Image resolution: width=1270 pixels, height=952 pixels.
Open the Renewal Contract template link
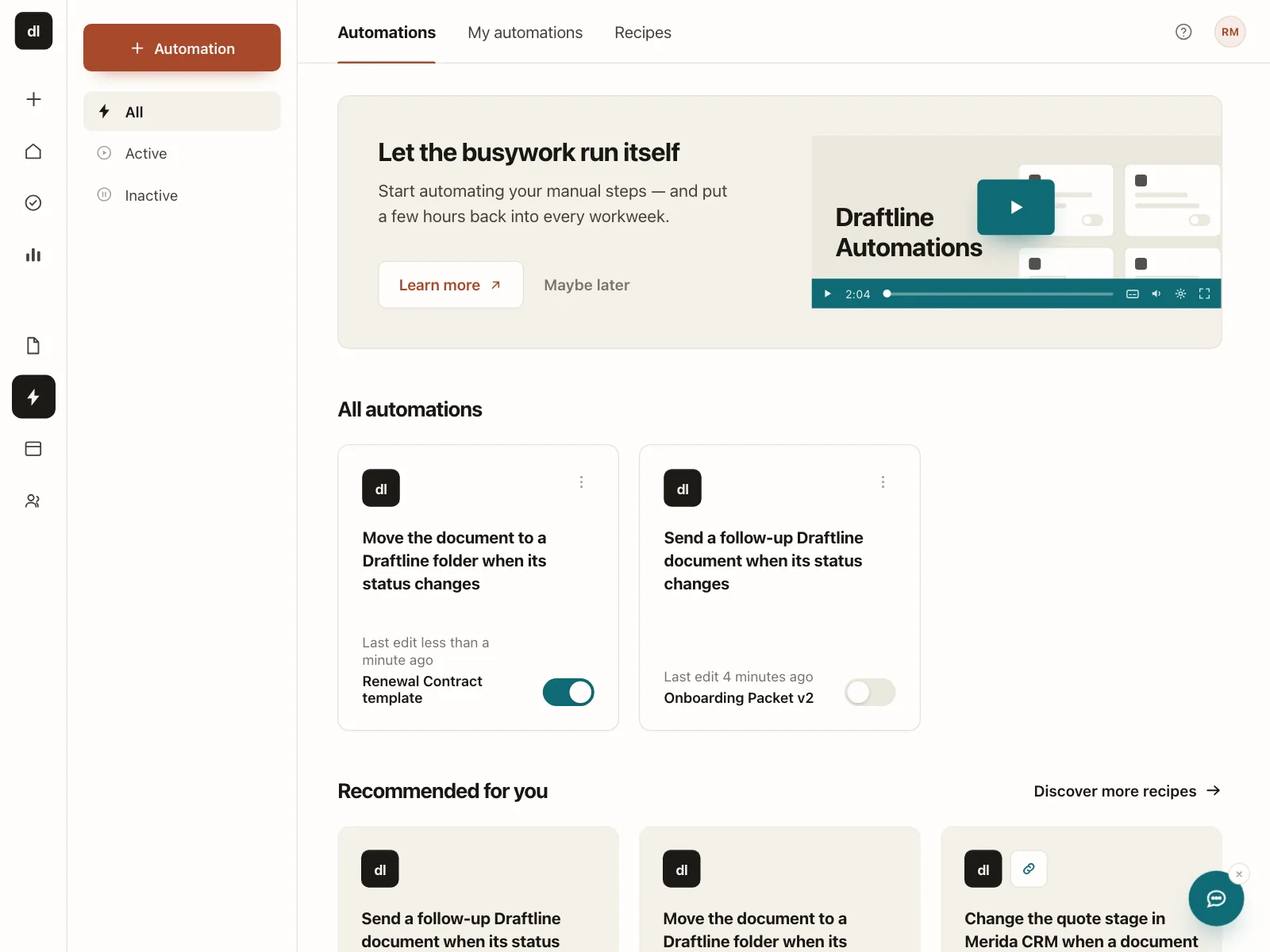click(x=422, y=689)
